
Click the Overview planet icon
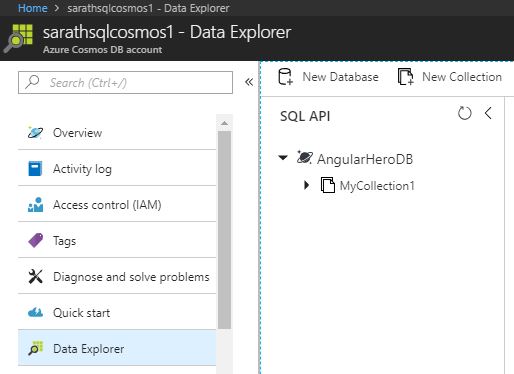35,132
